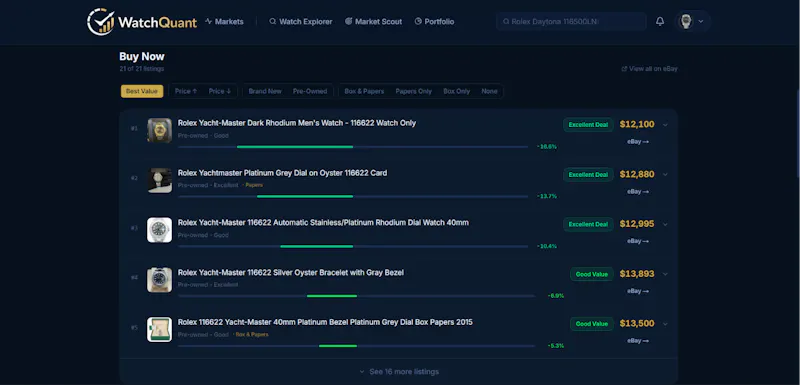
Task: Filter listings by Brand New
Action: (x=265, y=91)
